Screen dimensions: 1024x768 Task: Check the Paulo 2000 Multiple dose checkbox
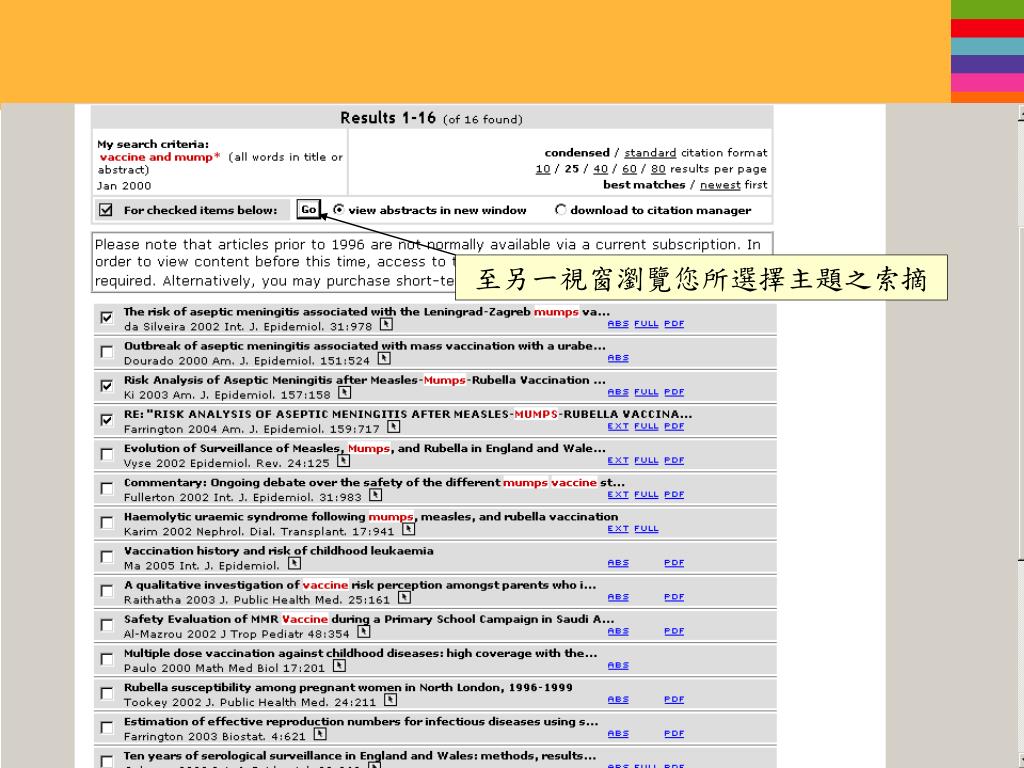tap(106, 659)
